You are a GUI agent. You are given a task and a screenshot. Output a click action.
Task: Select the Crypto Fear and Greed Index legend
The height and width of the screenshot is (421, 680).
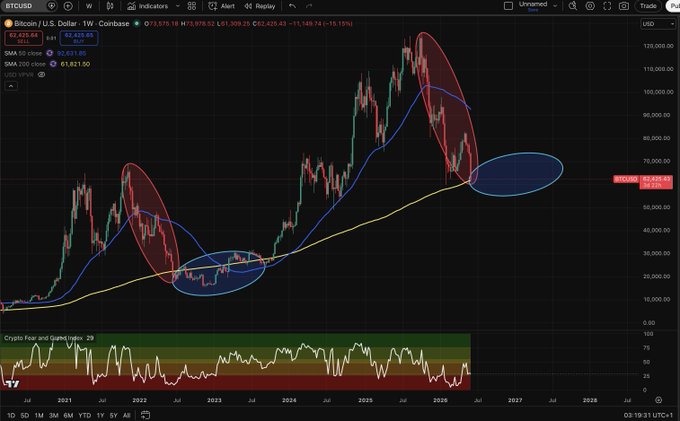[43, 338]
